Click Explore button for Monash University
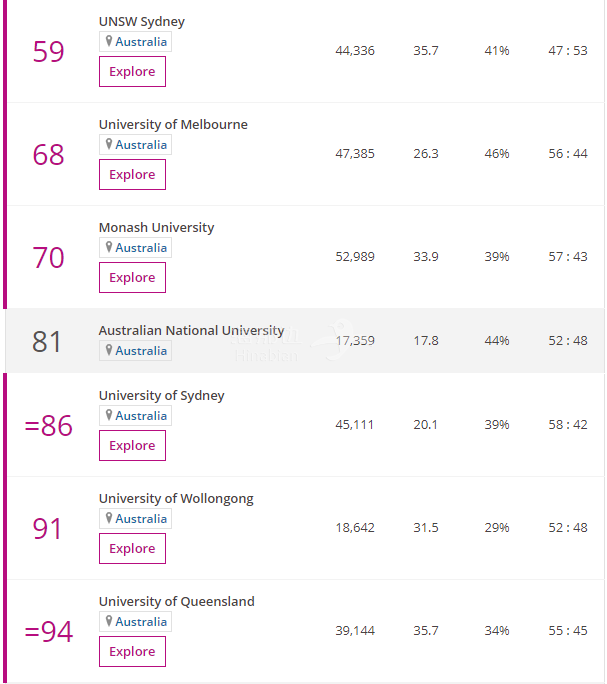607x684 pixels. point(132,277)
